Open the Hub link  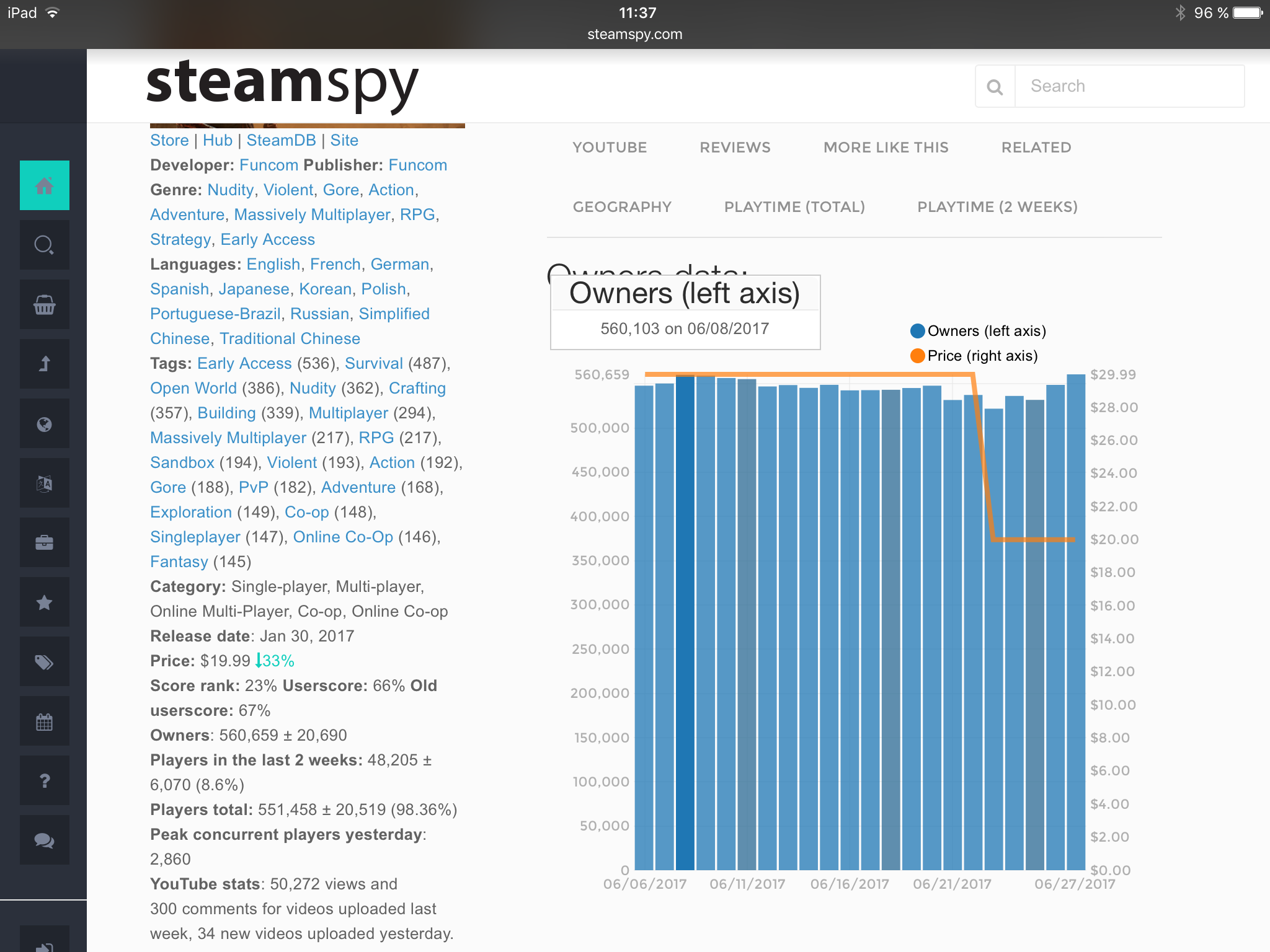[x=218, y=140]
